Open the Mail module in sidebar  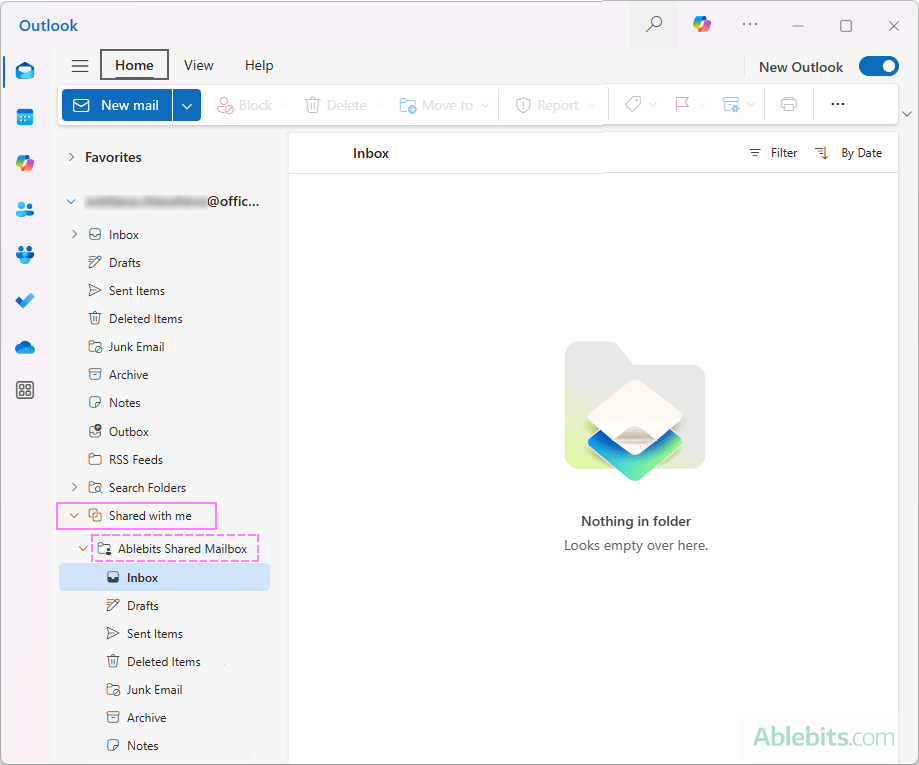point(25,71)
